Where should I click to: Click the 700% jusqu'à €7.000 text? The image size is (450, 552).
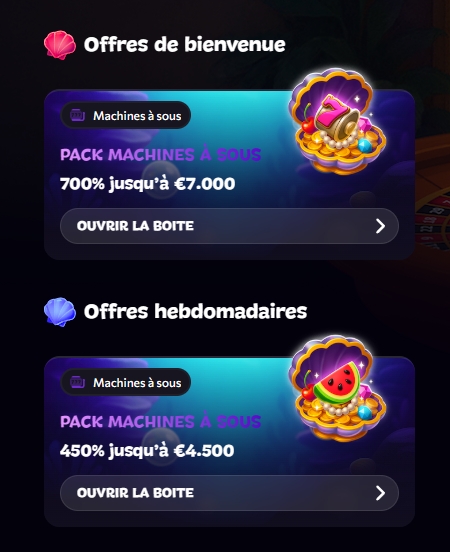pyautogui.click(x=148, y=184)
